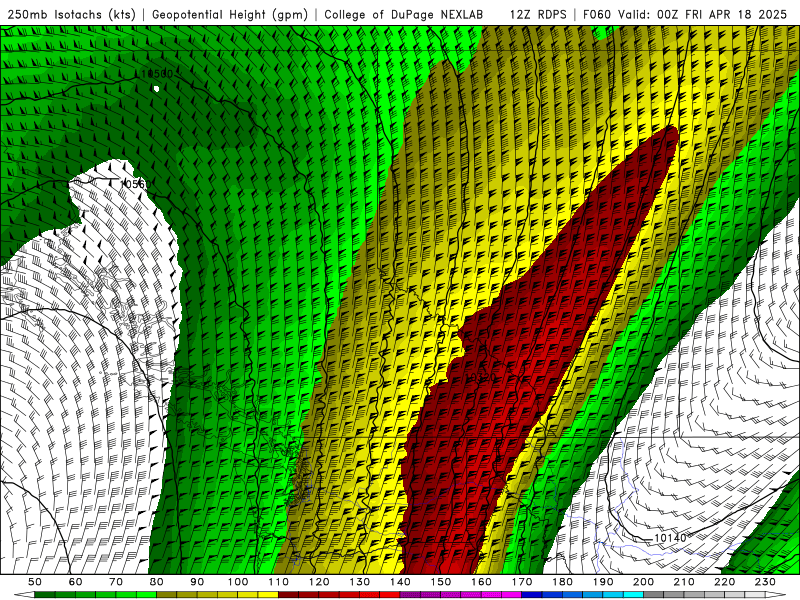Click the 210 label on the color scale
The height and width of the screenshot is (600, 800).
pos(684,582)
